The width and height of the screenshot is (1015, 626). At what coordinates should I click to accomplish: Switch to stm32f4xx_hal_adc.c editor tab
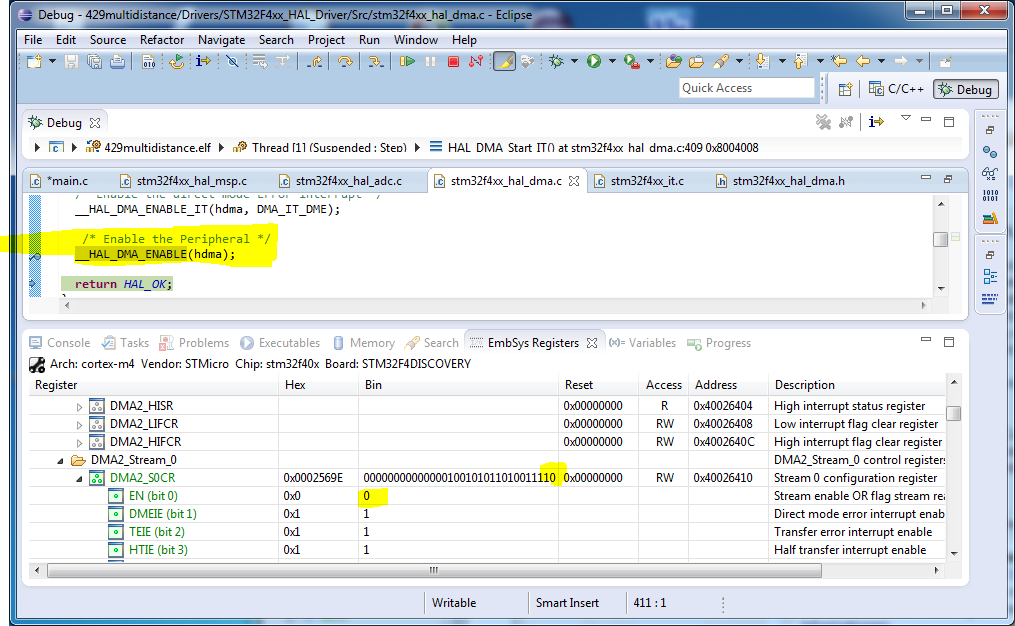[340, 181]
